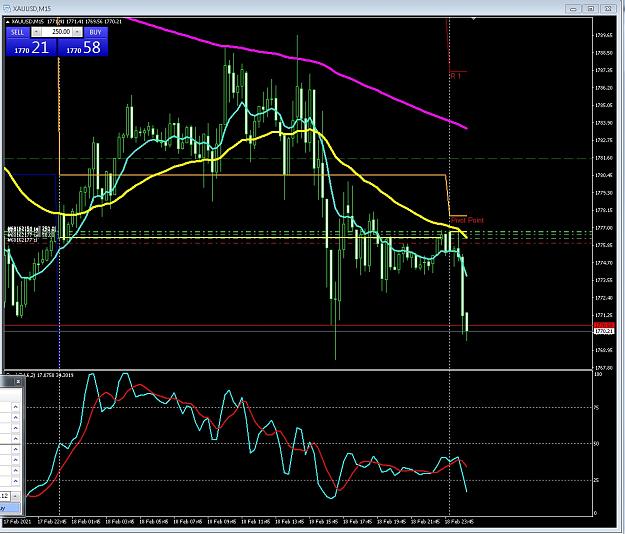Click the 250.00 volume input field
This screenshot has width=625, height=534.
click(x=57, y=32)
